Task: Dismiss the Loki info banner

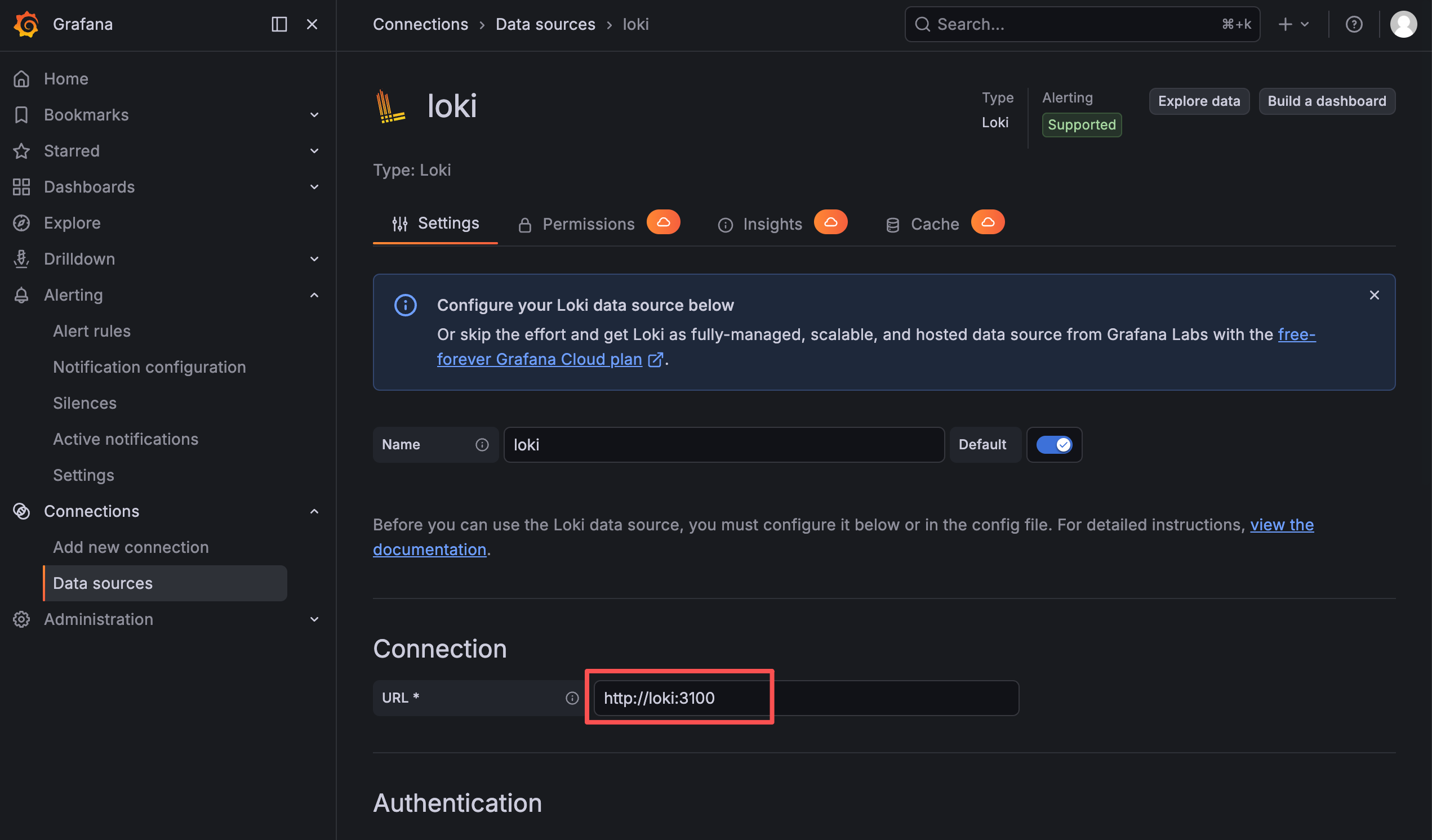Action: [x=1374, y=296]
